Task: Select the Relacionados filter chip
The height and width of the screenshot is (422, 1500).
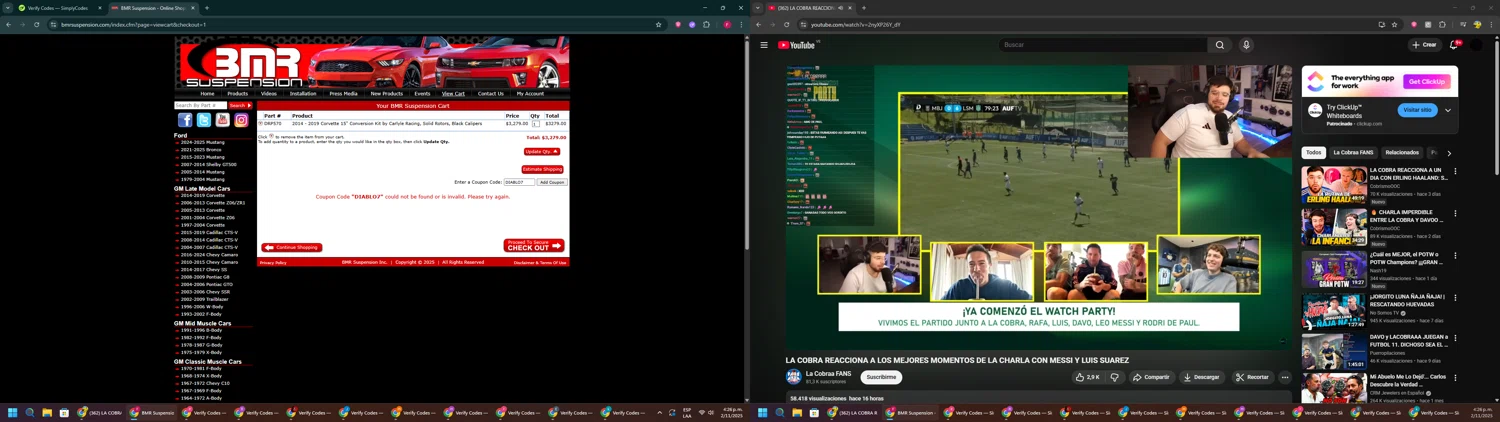Action: click(1402, 152)
